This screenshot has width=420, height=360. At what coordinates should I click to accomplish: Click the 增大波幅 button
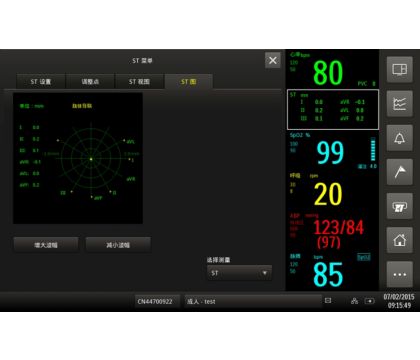(46, 245)
